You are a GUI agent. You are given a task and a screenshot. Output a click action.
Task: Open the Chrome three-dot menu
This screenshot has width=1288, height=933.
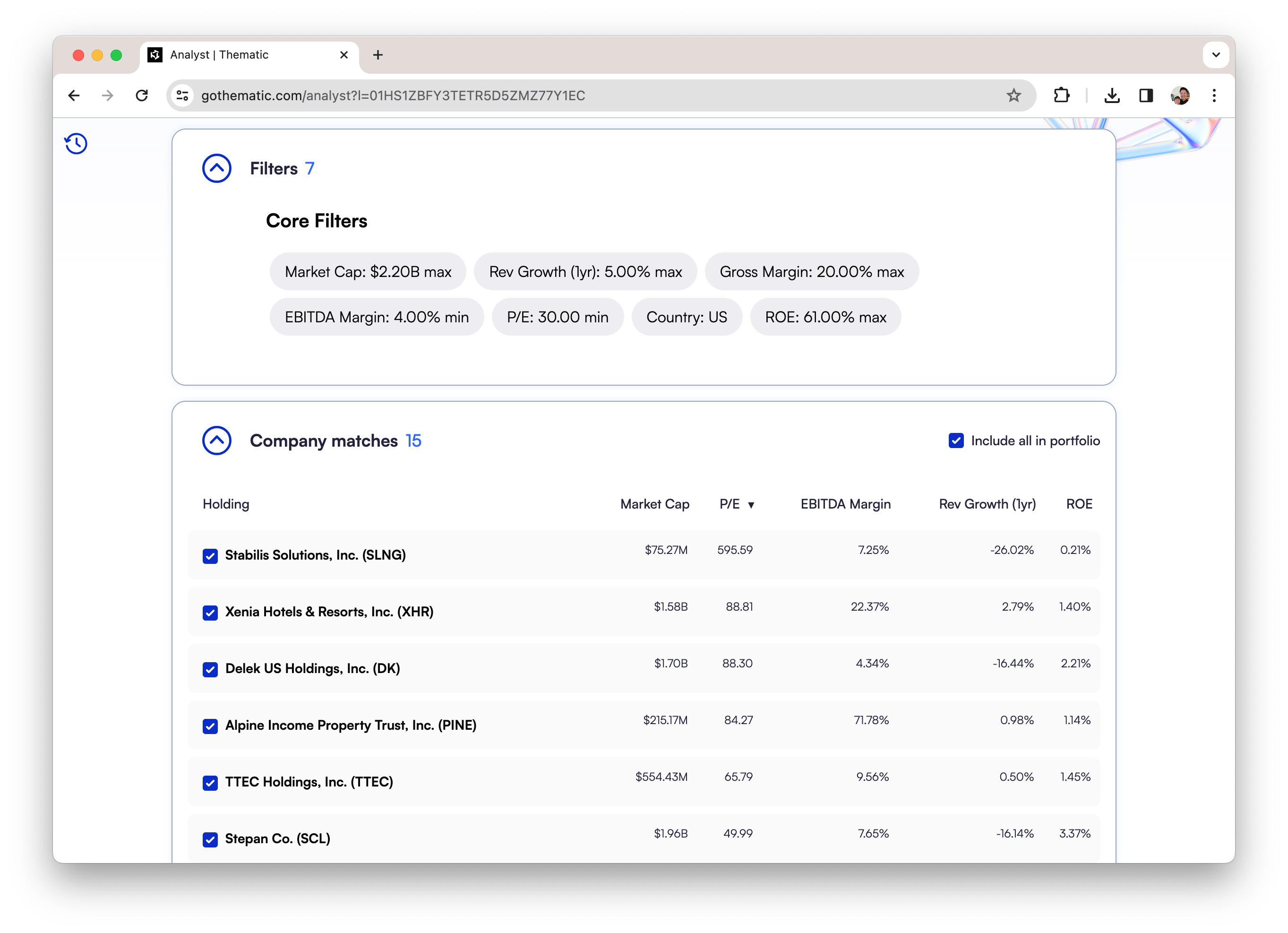click(1214, 95)
